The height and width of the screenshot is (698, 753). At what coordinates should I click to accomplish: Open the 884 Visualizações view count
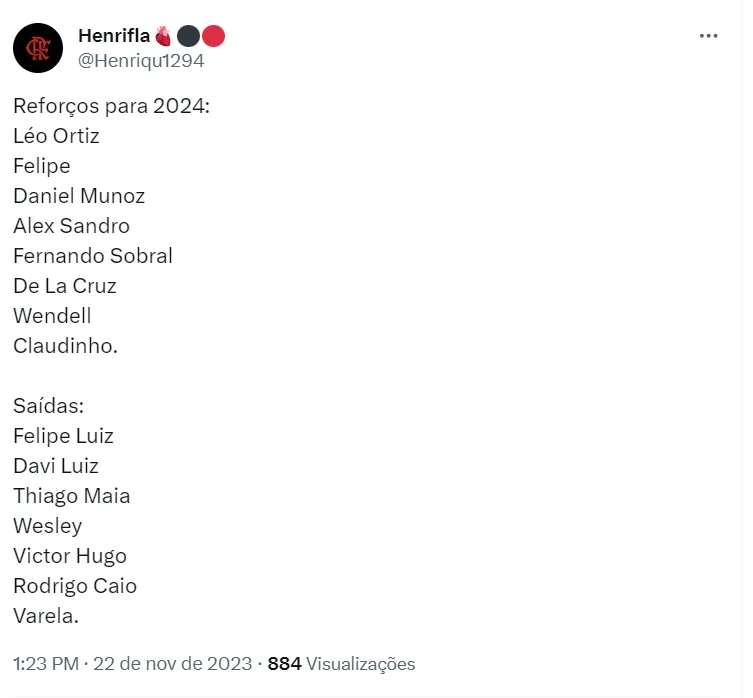pos(341,664)
